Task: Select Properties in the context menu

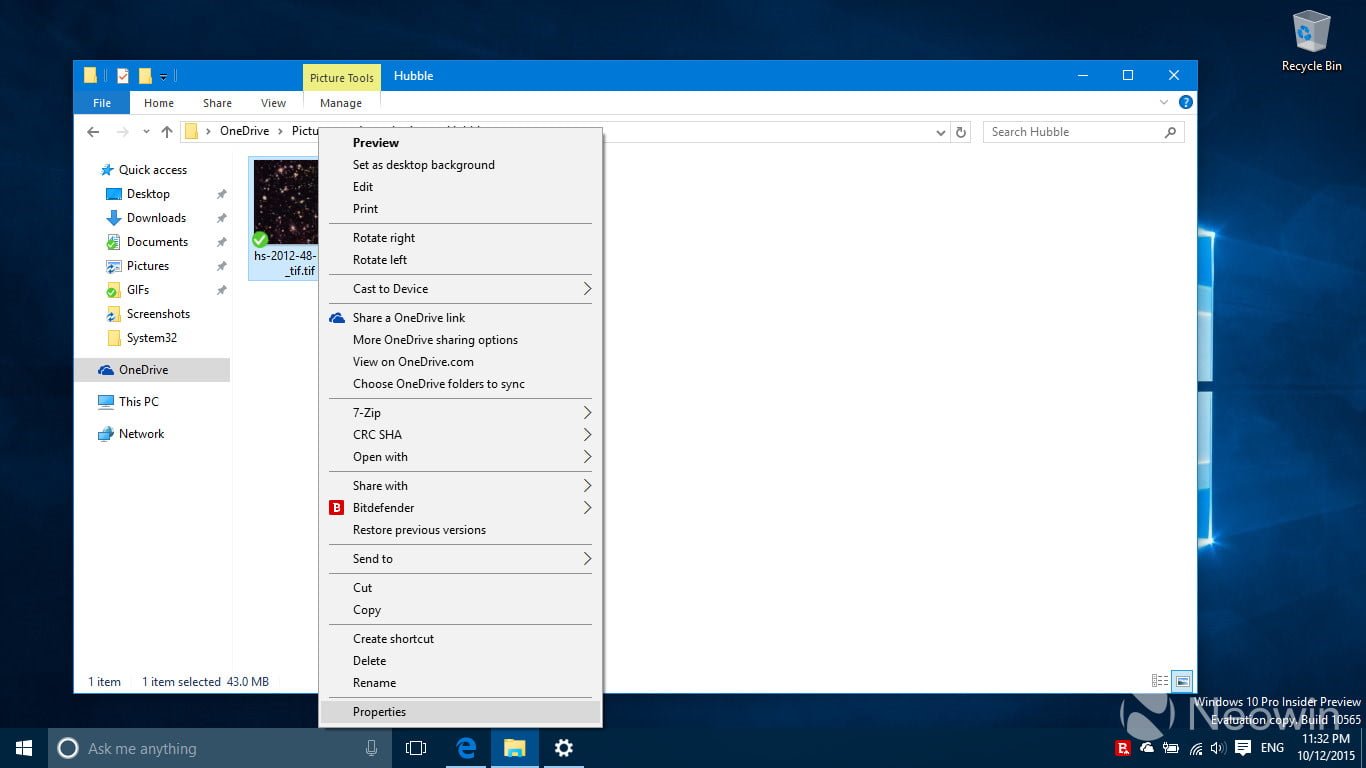Action: 380,712
